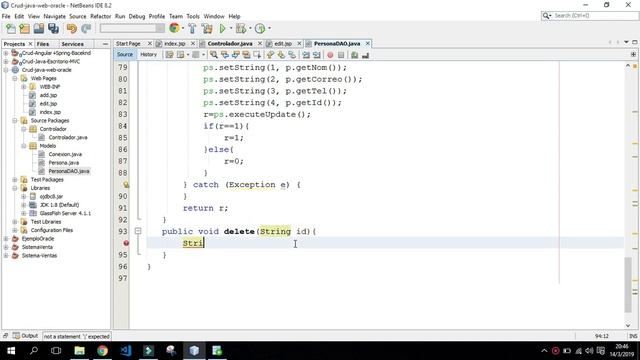Click the Profile Project clock icon
Viewport: 640px width, 360px height.
[x=260, y=29]
